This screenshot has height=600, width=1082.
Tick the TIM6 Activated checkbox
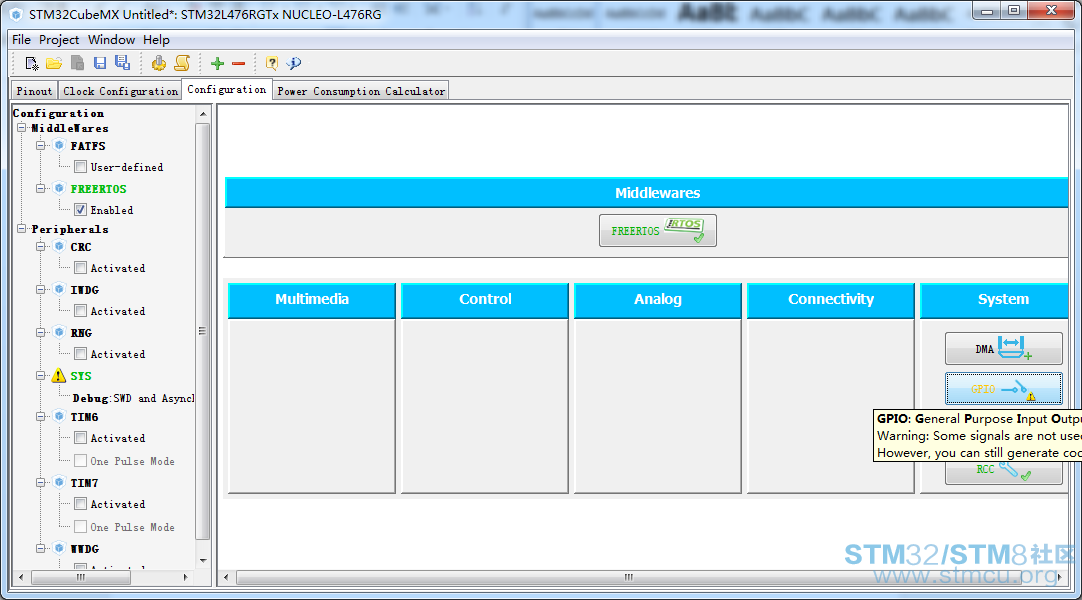[x=81, y=438]
